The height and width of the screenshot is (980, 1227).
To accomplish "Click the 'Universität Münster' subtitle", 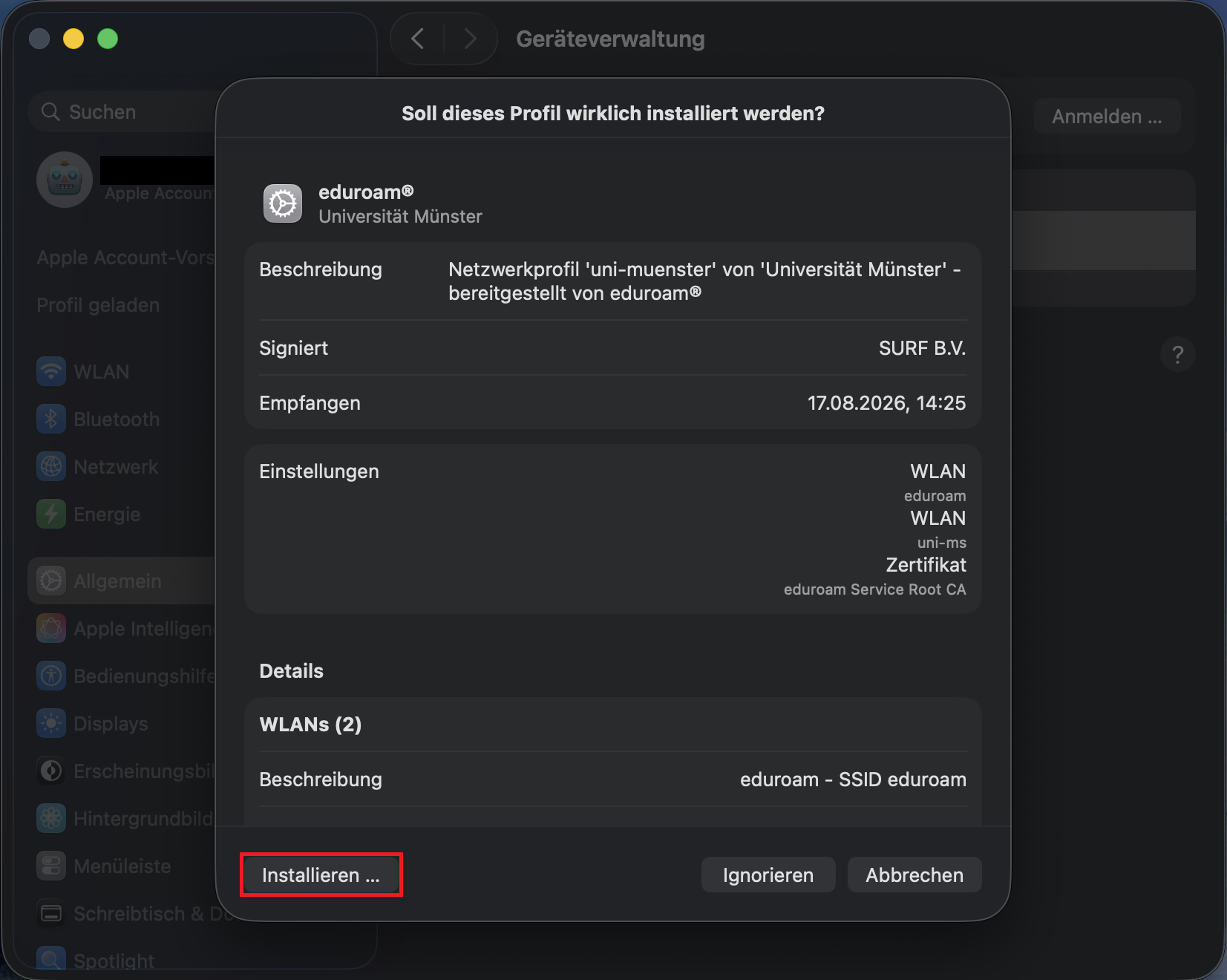I will pos(400,217).
